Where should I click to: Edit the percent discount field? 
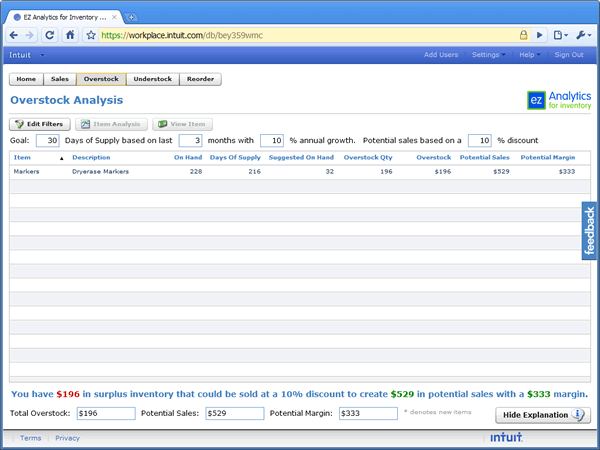pyautogui.click(x=479, y=140)
